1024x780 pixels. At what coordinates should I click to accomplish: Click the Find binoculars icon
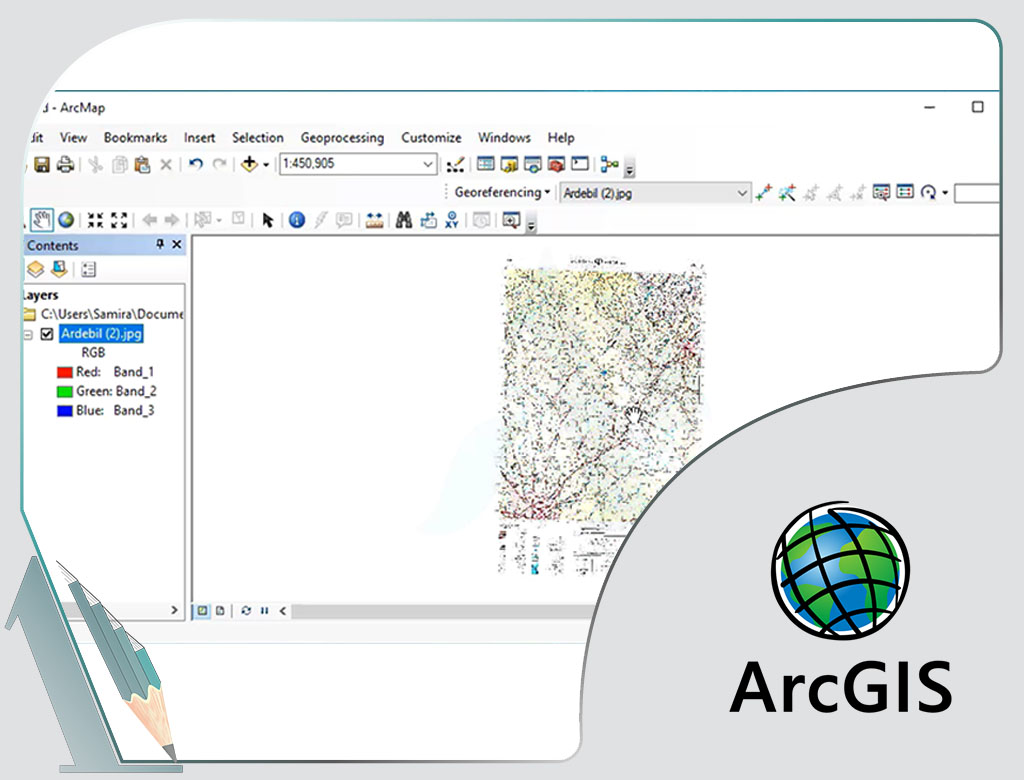click(x=404, y=220)
